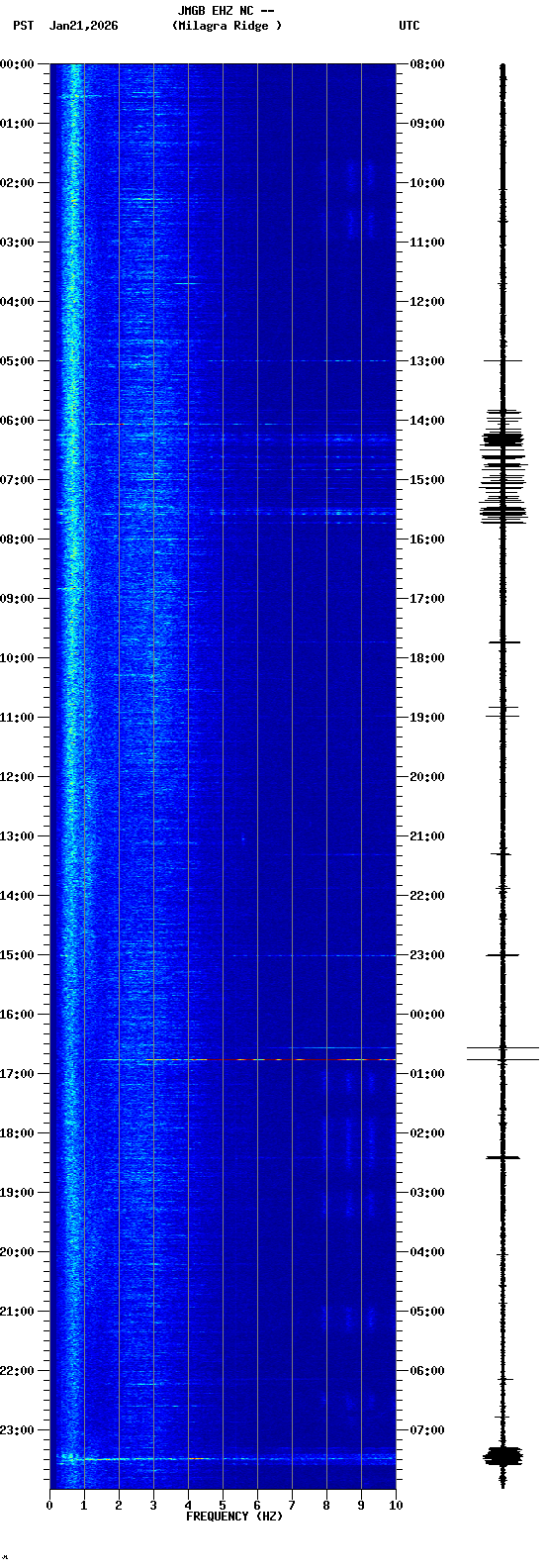This screenshot has height=1568, width=546.
Task: Click the large seismogram spike near 00:45 UTC
Action: click(502, 1059)
